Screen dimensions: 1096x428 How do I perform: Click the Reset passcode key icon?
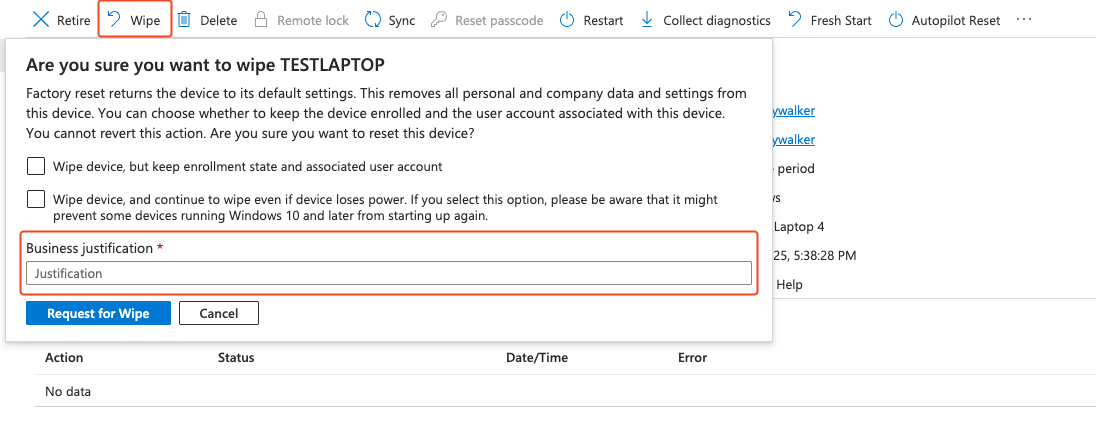click(x=439, y=20)
